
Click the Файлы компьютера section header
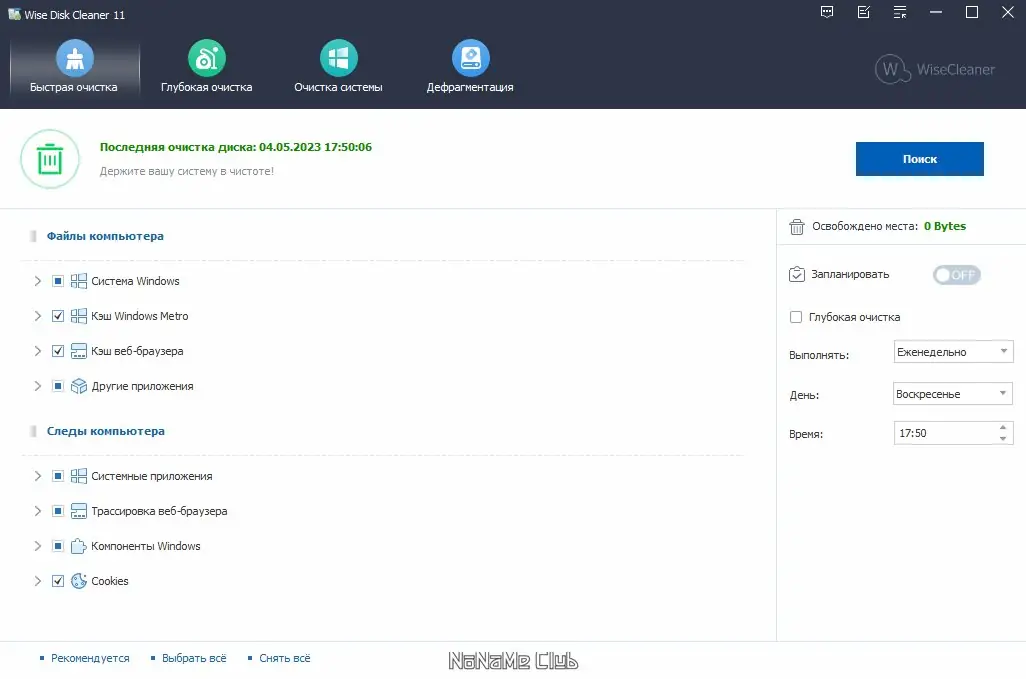point(105,236)
